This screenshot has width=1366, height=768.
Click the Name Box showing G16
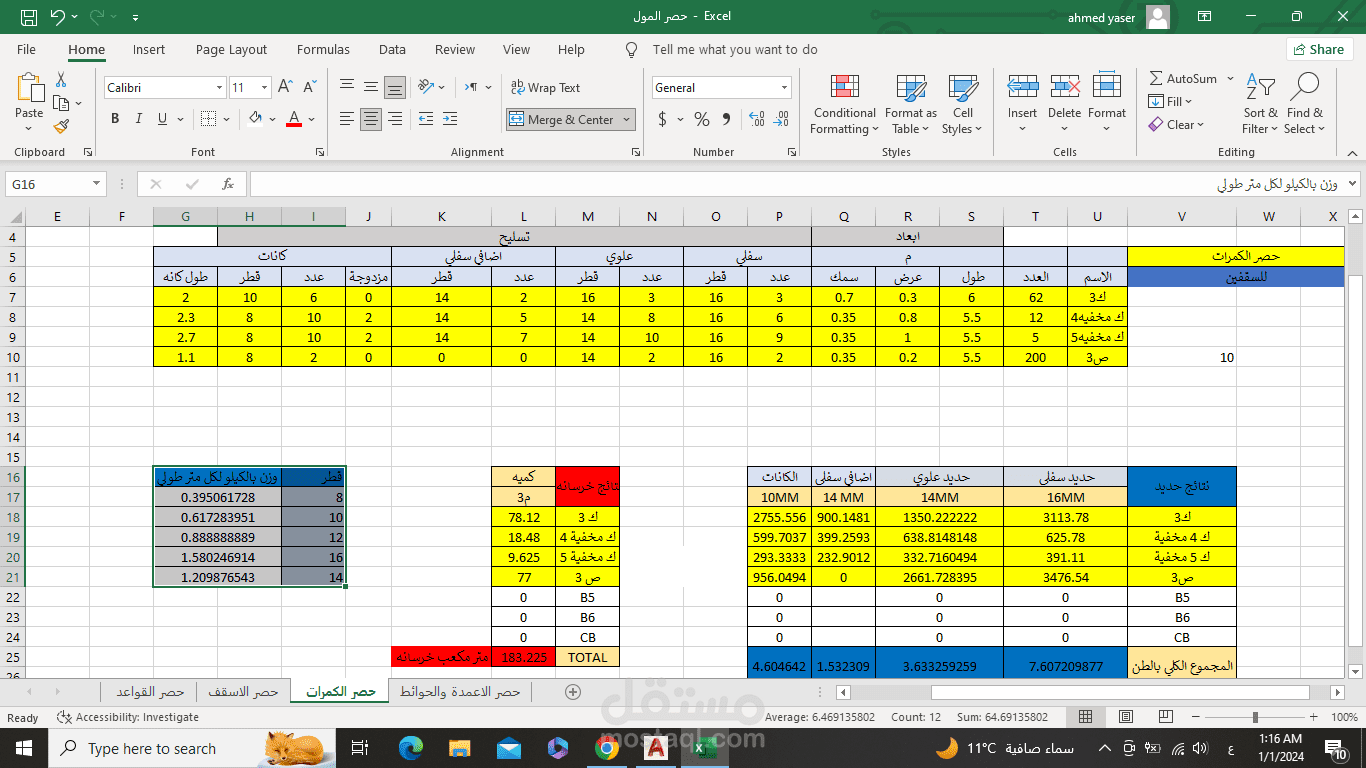[x=48, y=184]
